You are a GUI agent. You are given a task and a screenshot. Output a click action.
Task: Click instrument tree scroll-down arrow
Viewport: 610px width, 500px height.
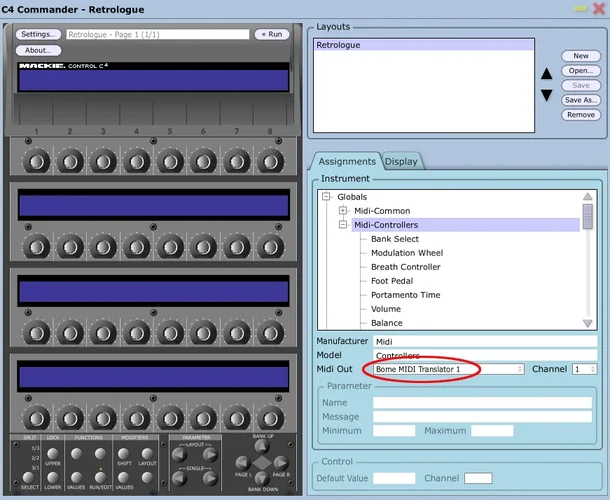click(x=587, y=323)
